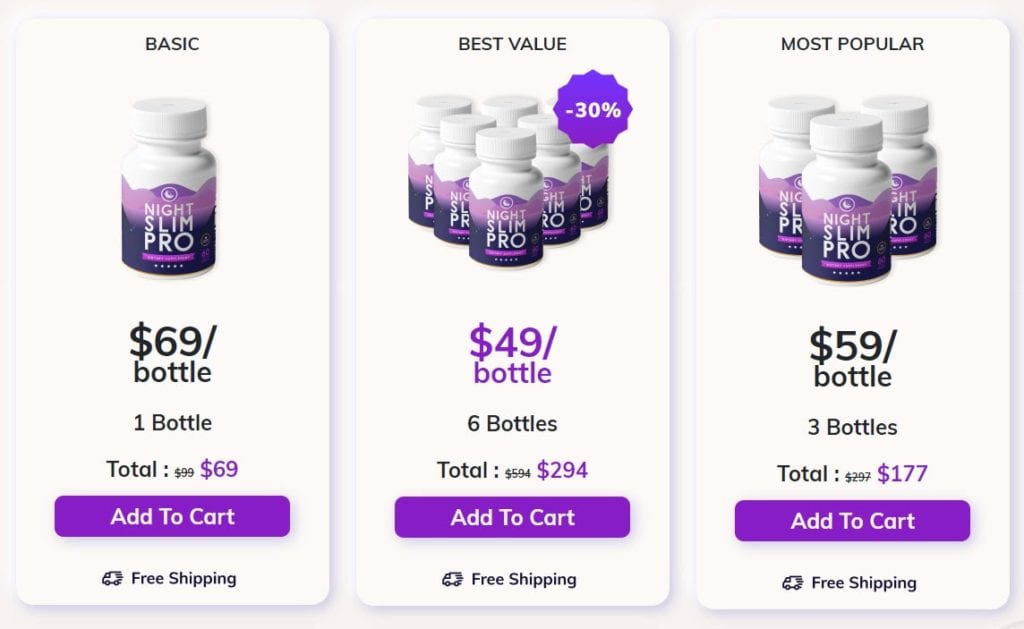Add the 1 Bottle Basic package to cart
The height and width of the screenshot is (629, 1024).
pos(172,517)
